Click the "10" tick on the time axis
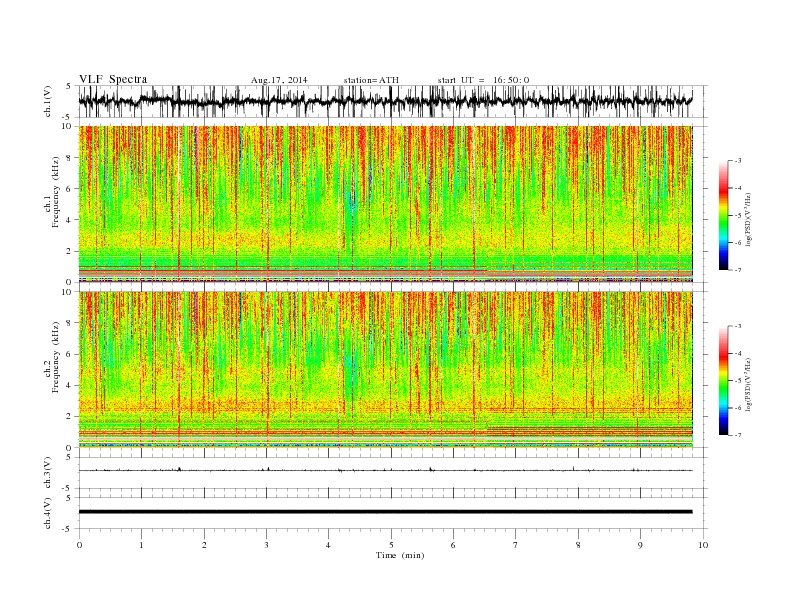This screenshot has width=792, height=612. point(703,545)
